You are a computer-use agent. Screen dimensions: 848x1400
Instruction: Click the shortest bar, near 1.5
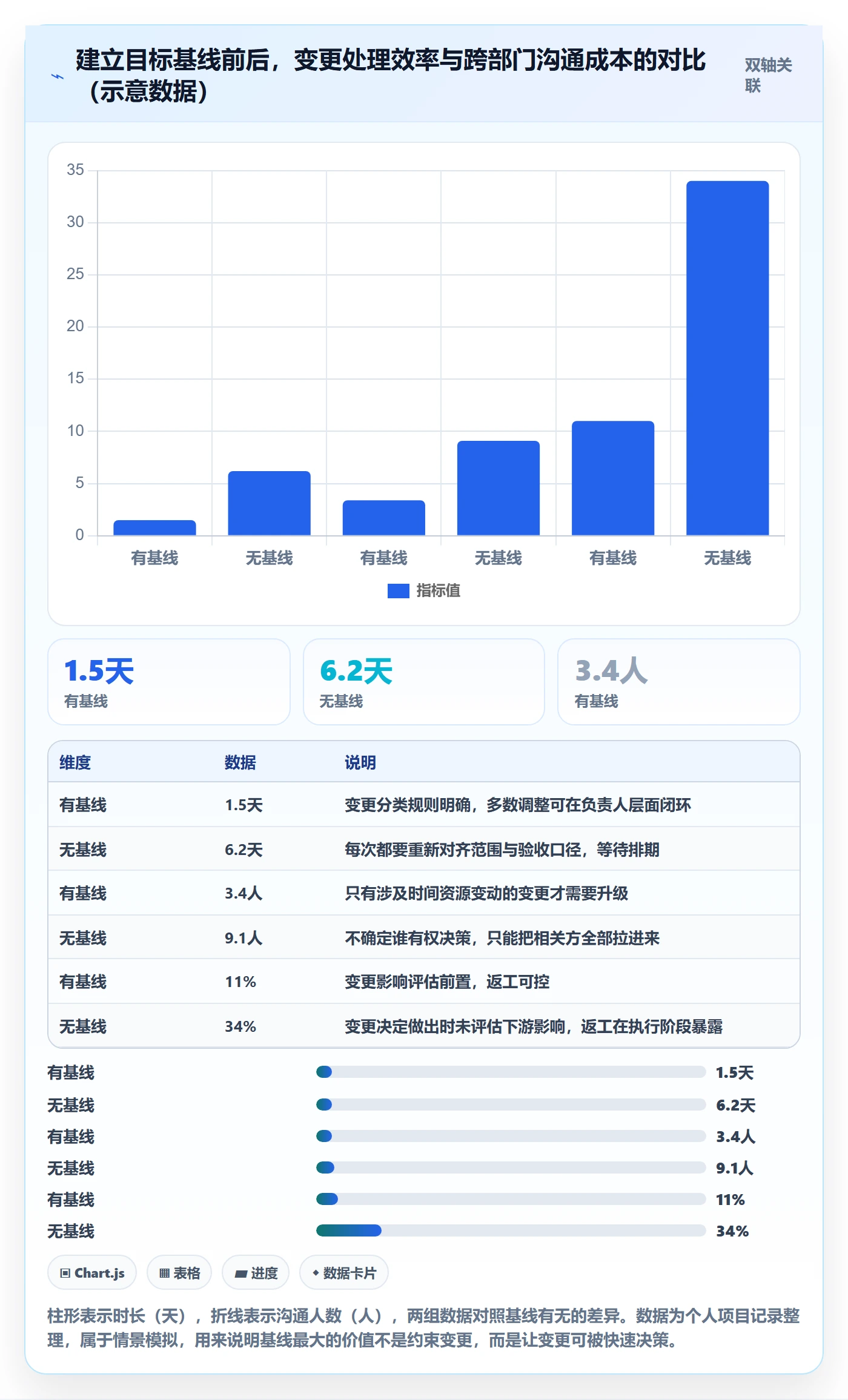coord(154,527)
